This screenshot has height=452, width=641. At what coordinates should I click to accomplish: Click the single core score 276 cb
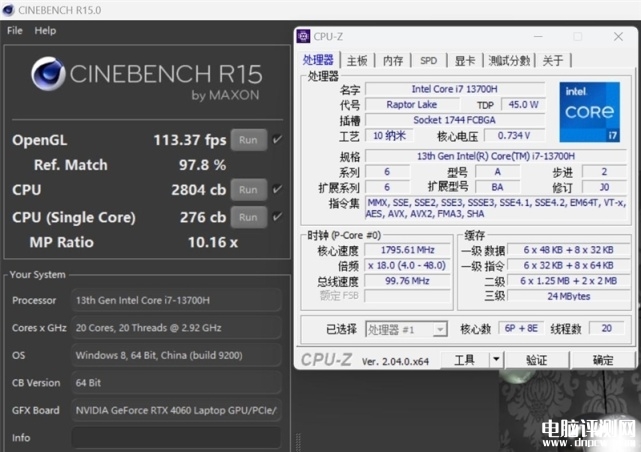tap(203, 217)
